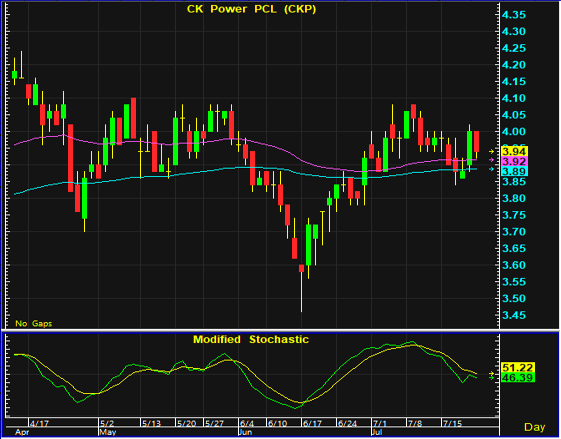Click the yellow arrow beside the 3.94 label

coord(491,151)
